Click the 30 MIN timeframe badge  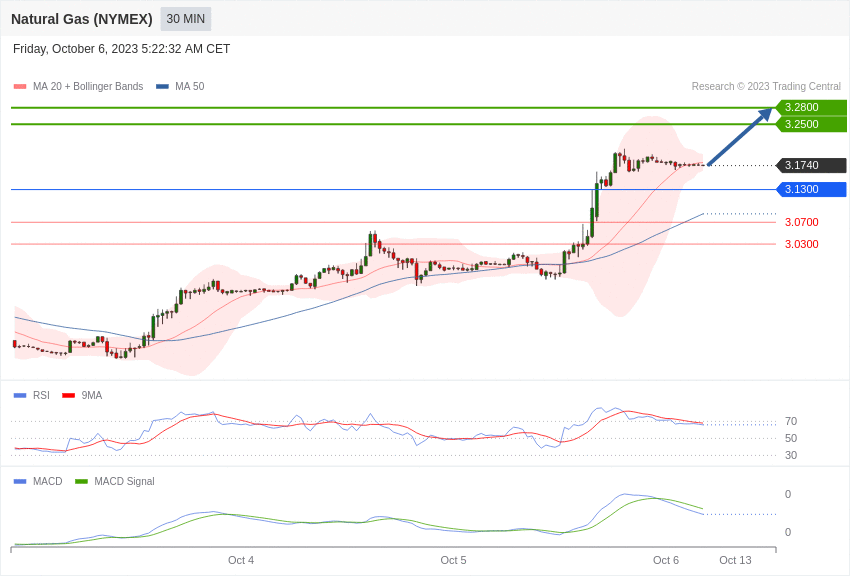[185, 19]
